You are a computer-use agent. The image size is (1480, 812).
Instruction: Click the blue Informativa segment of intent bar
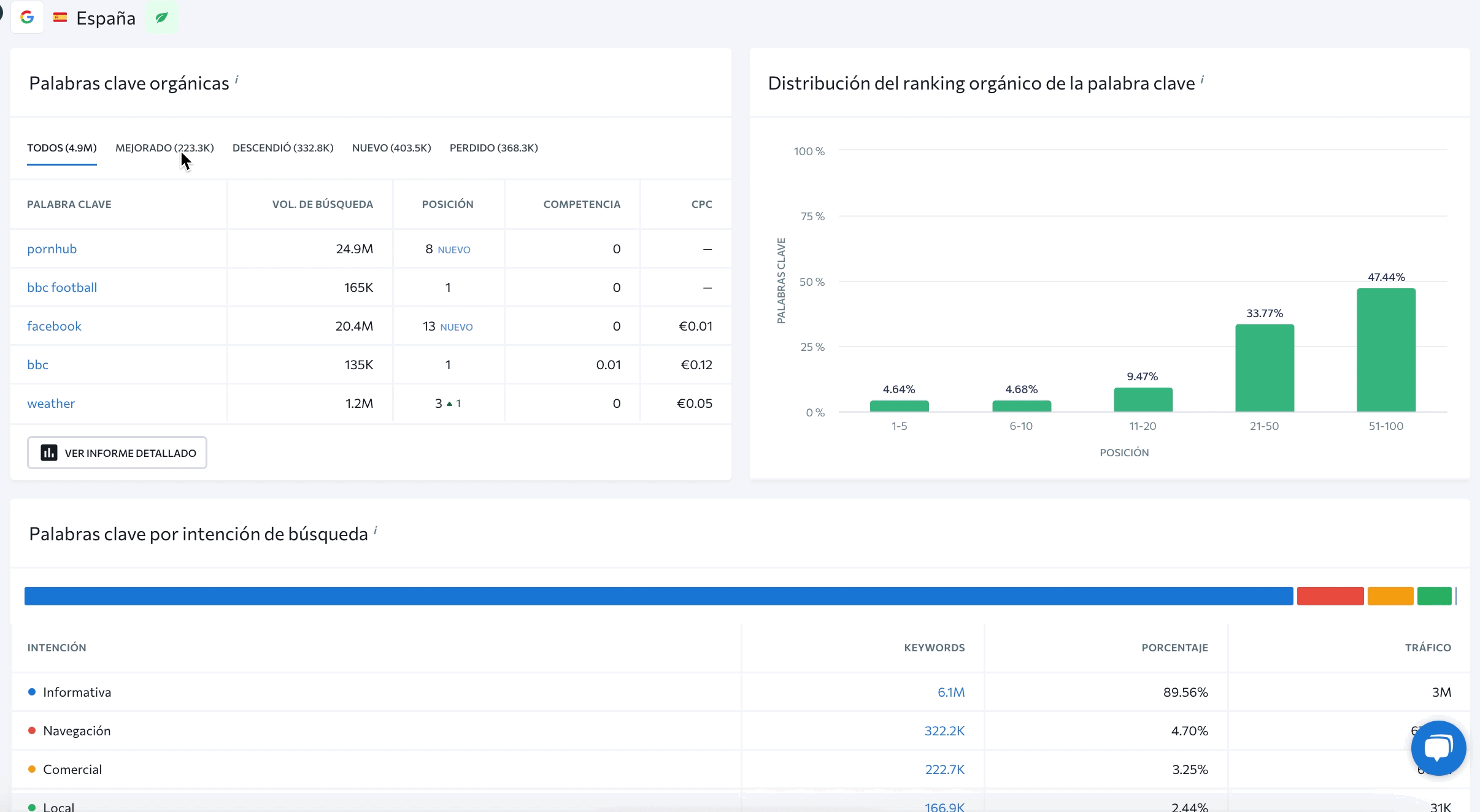(x=658, y=596)
